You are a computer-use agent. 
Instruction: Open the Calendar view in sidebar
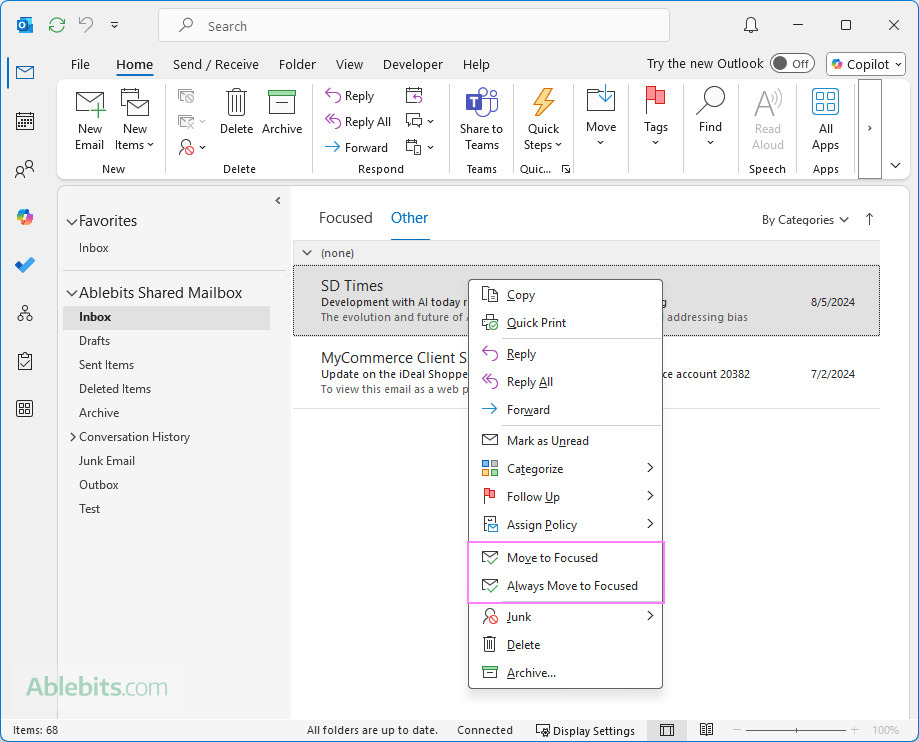(25, 121)
